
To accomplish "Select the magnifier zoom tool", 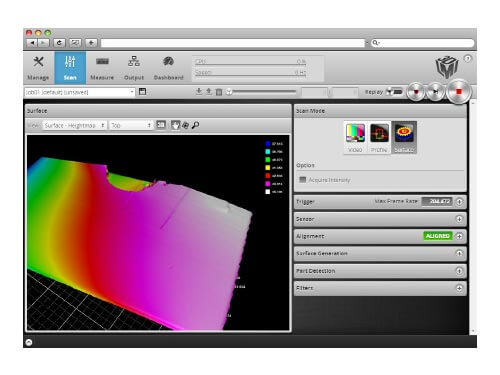I will tap(196, 125).
